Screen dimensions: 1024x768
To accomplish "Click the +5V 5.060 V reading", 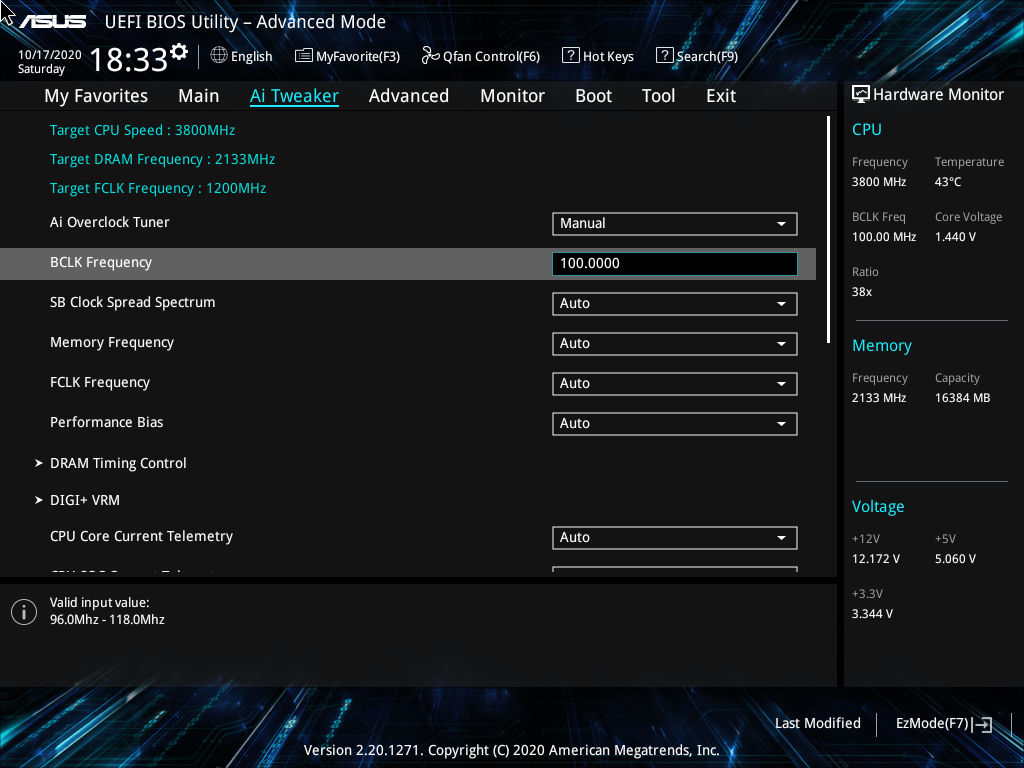I will (x=955, y=559).
